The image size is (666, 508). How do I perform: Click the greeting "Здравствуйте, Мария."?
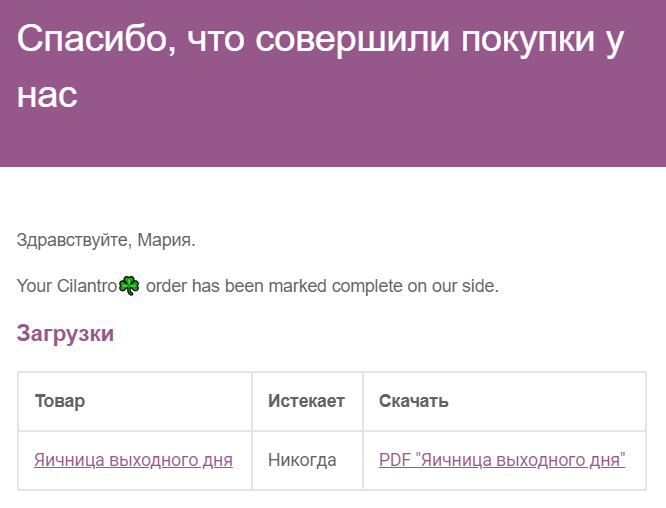coord(106,240)
